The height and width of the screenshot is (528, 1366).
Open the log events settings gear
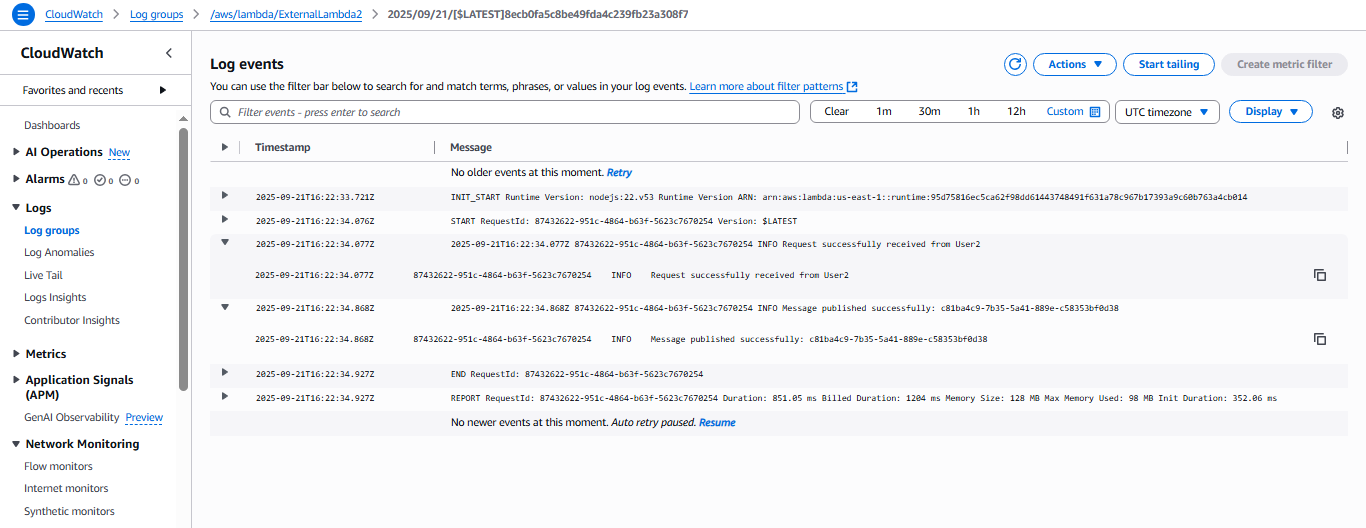[x=1338, y=113]
